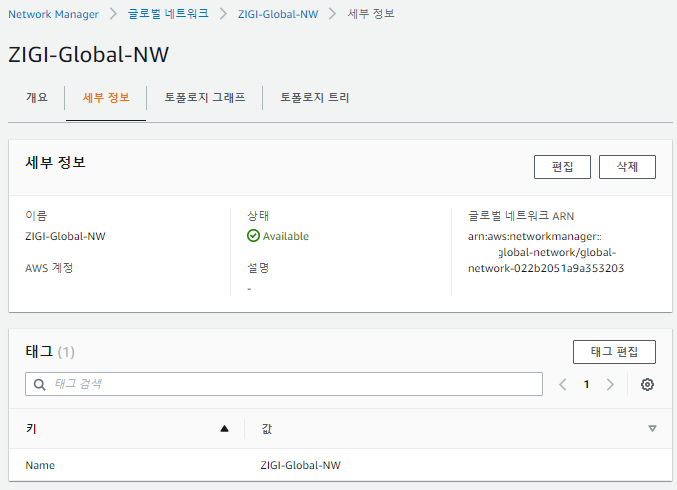
Task: Click the 삭제 button
Action: coord(627,167)
